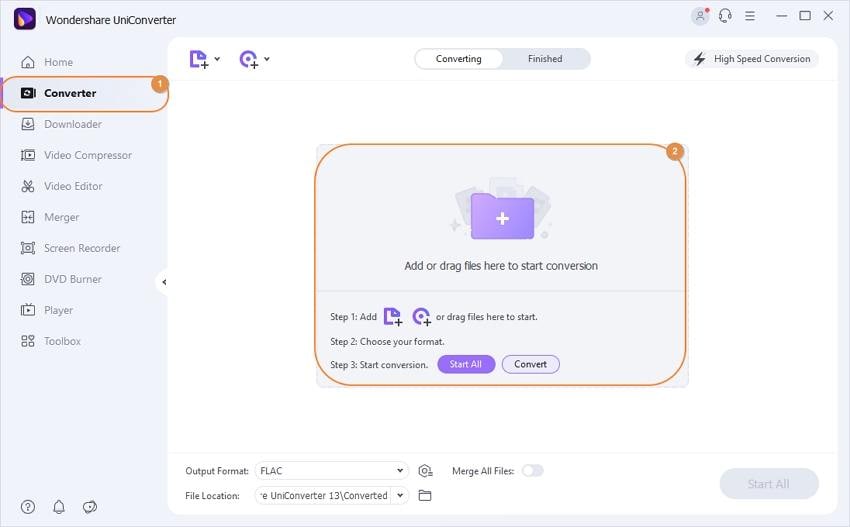Click the Video Compressor icon
The width and height of the screenshot is (850, 527).
click(28, 155)
